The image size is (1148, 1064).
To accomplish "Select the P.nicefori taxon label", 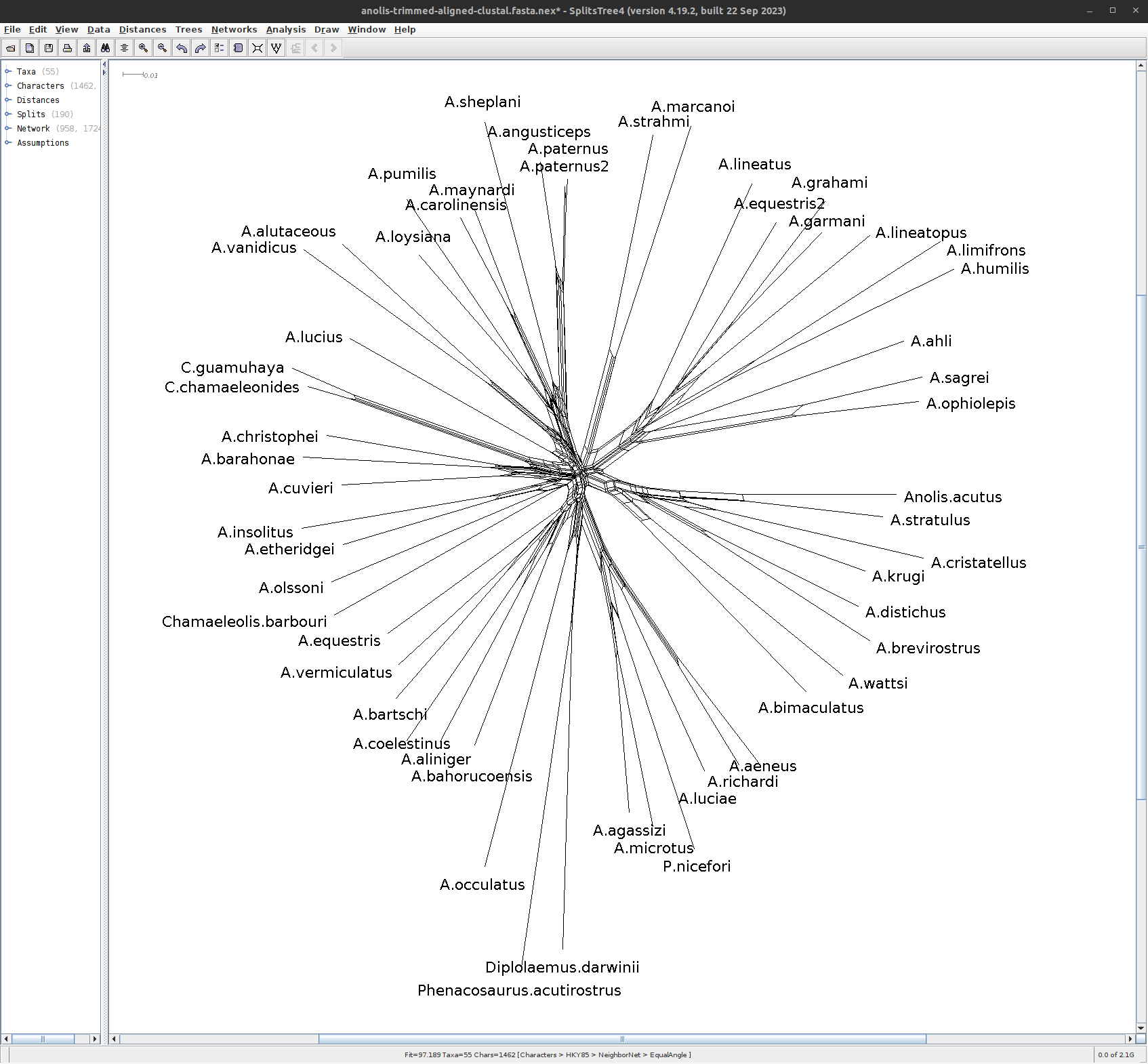I will click(x=697, y=866).
